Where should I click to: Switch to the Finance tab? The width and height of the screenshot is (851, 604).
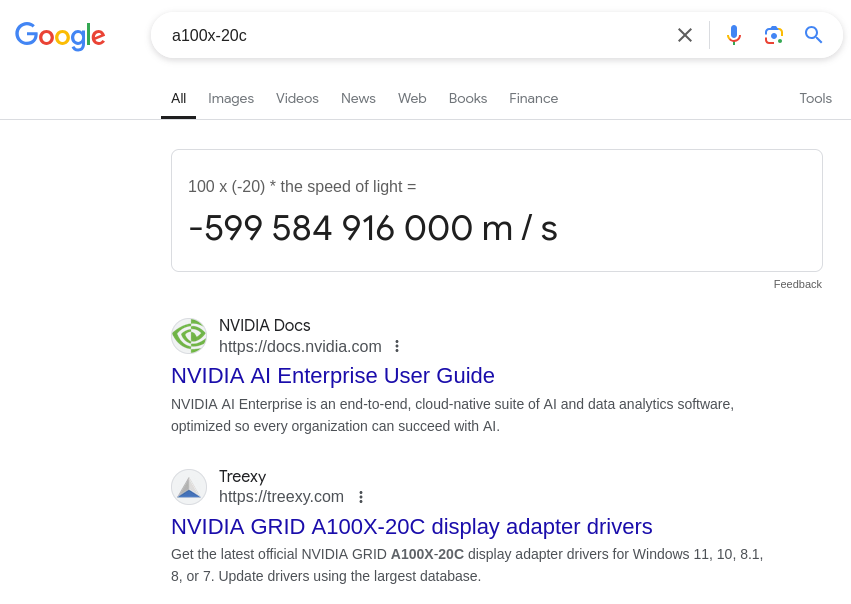click(x=534, y=98)
